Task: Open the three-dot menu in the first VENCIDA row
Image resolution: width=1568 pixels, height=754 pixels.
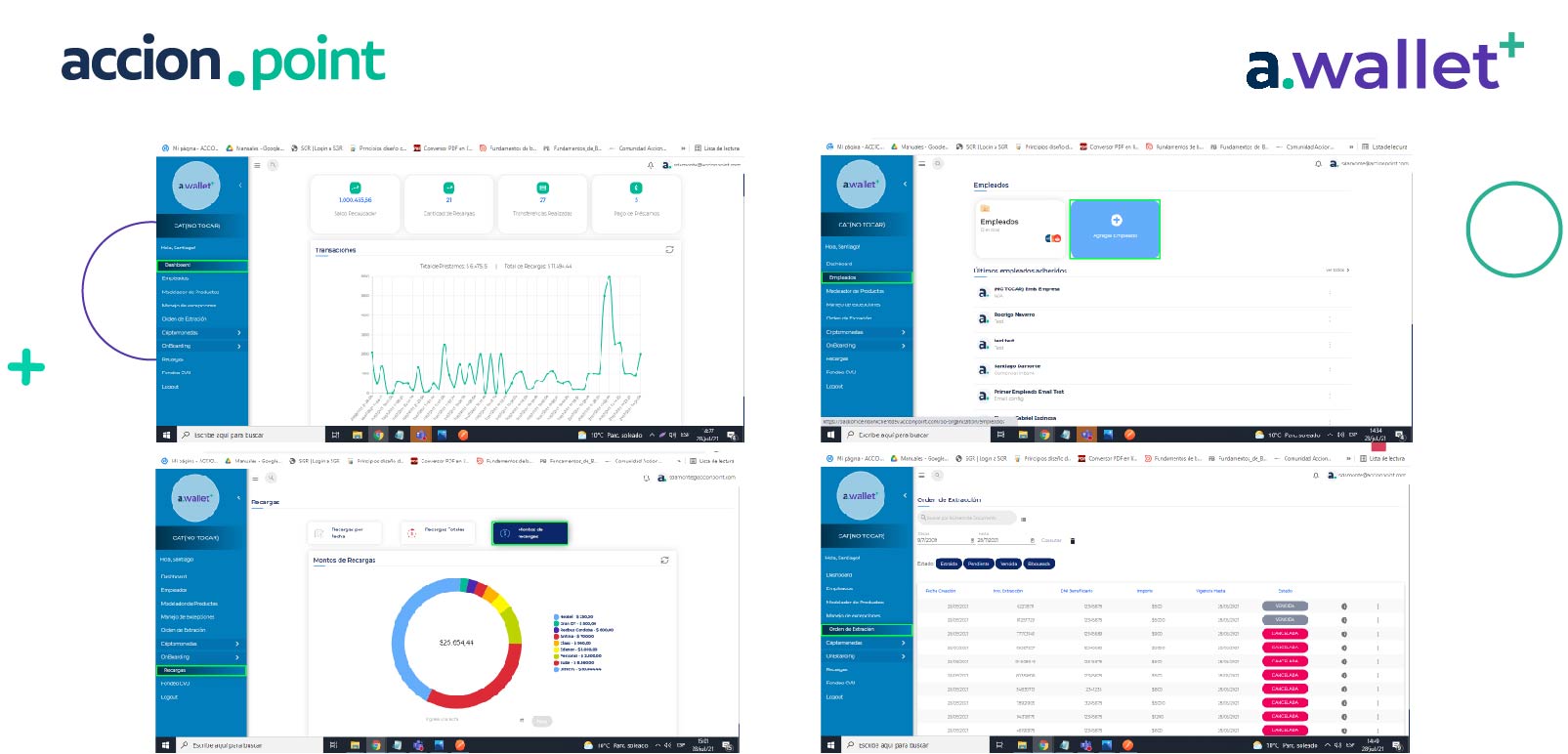Action: click(1377, 607)
